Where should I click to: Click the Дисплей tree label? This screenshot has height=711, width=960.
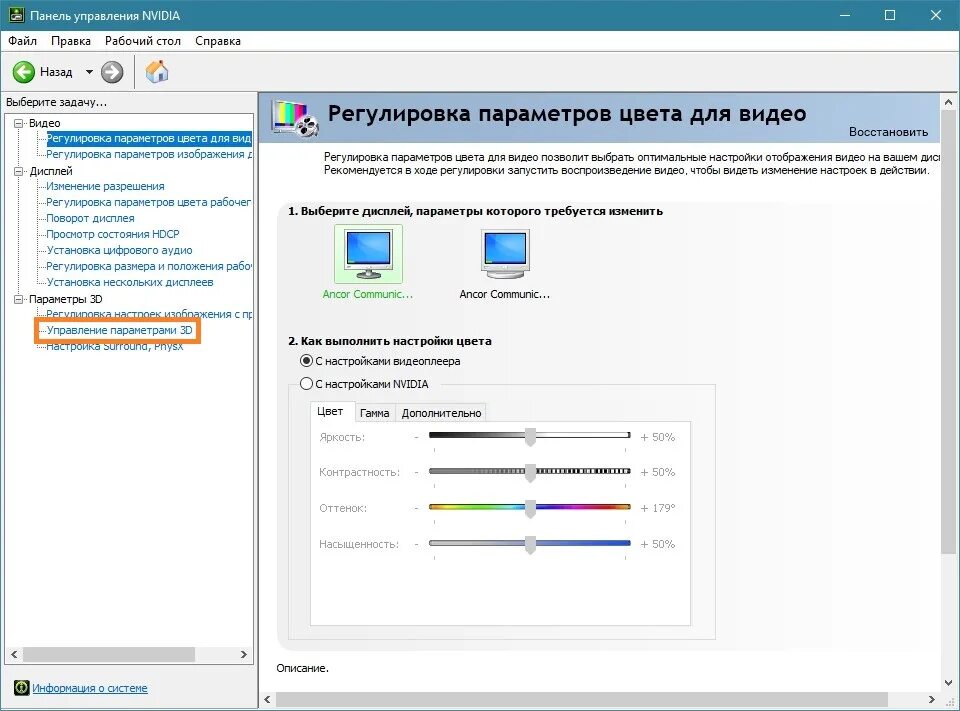pos(51,171)
